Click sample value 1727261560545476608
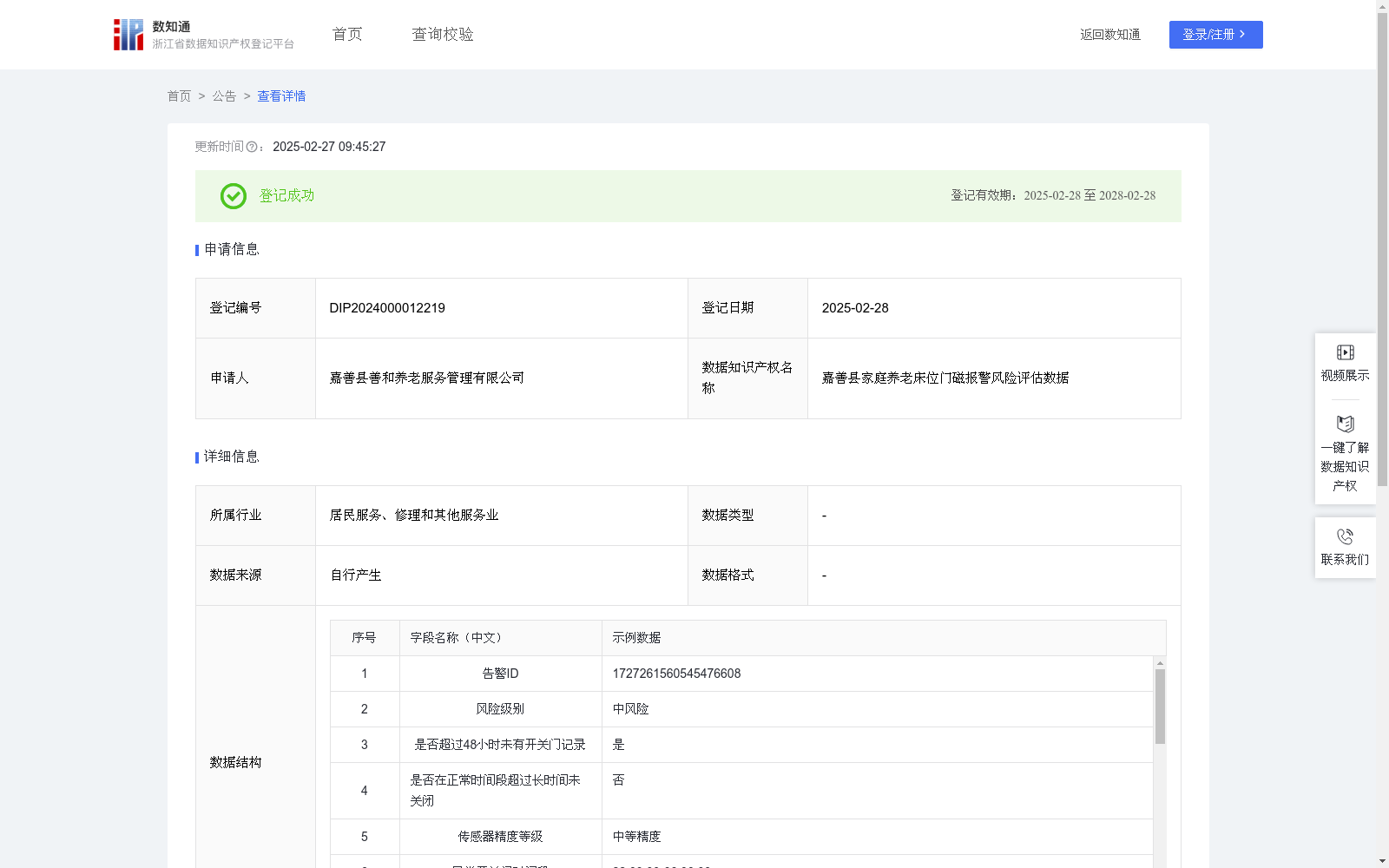This screenshot has width=1389, height=868. click(676, 674)
